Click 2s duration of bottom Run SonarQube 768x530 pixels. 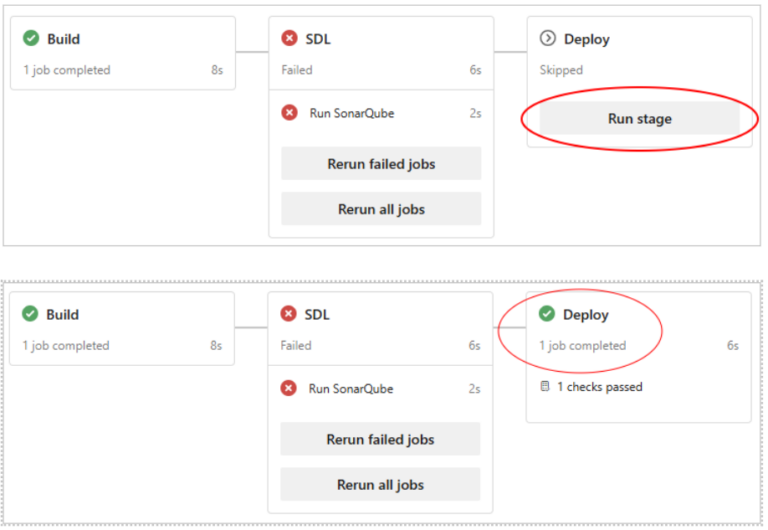[x=474, y=389]
